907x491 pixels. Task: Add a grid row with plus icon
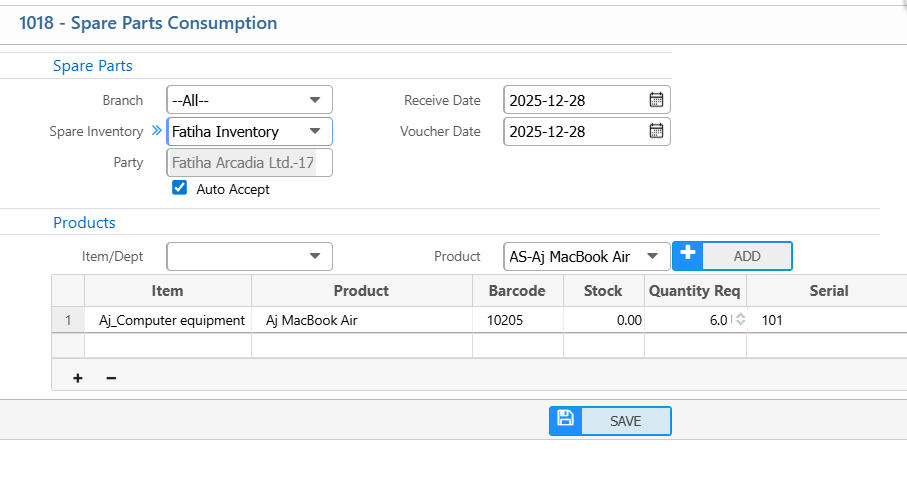coord(78,378)
